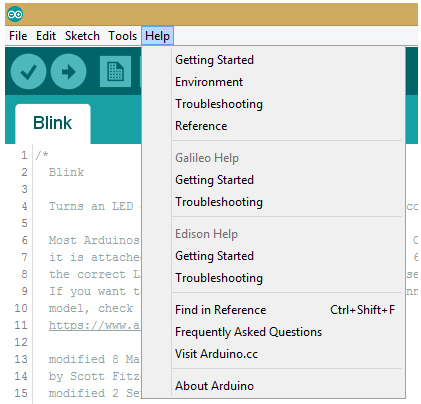
Task: Open the File menu
Action: pos(18,36)
